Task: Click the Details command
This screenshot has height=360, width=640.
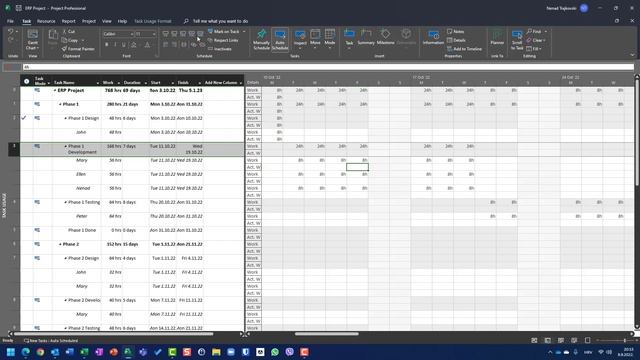Action: tap(456, 40)
